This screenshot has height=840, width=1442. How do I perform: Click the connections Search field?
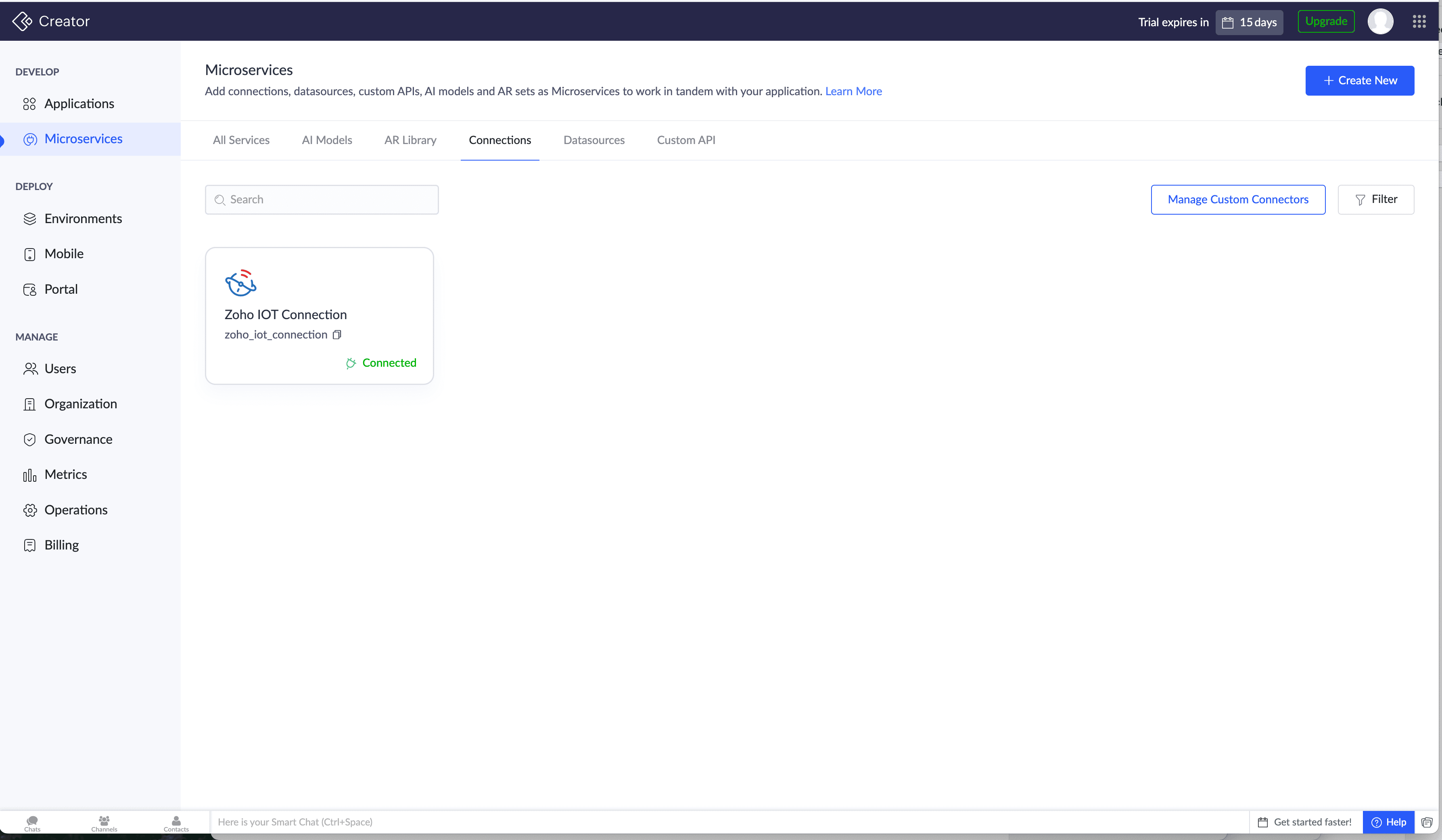click(x=322, y=200)
